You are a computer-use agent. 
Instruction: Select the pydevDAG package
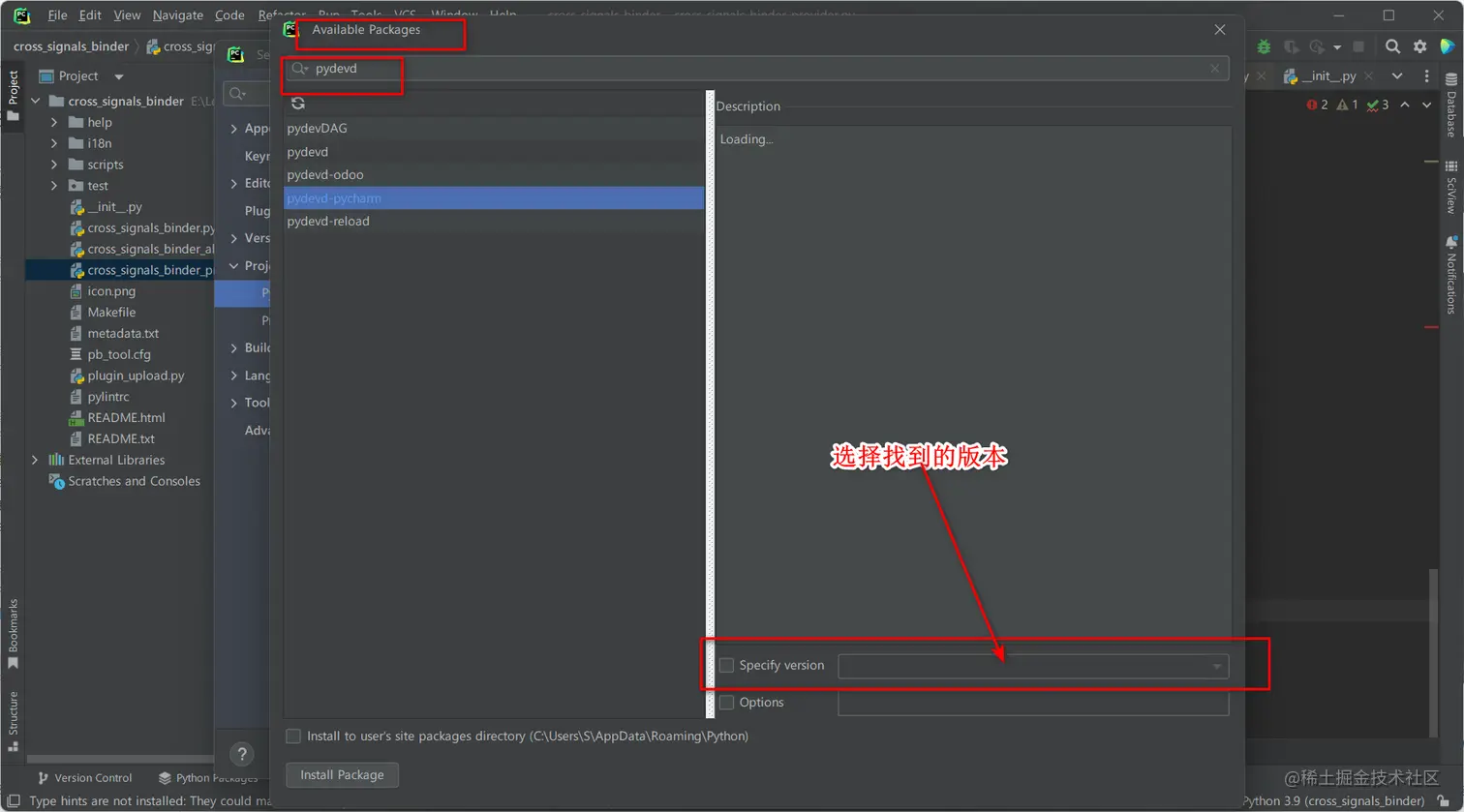[494, 129]
